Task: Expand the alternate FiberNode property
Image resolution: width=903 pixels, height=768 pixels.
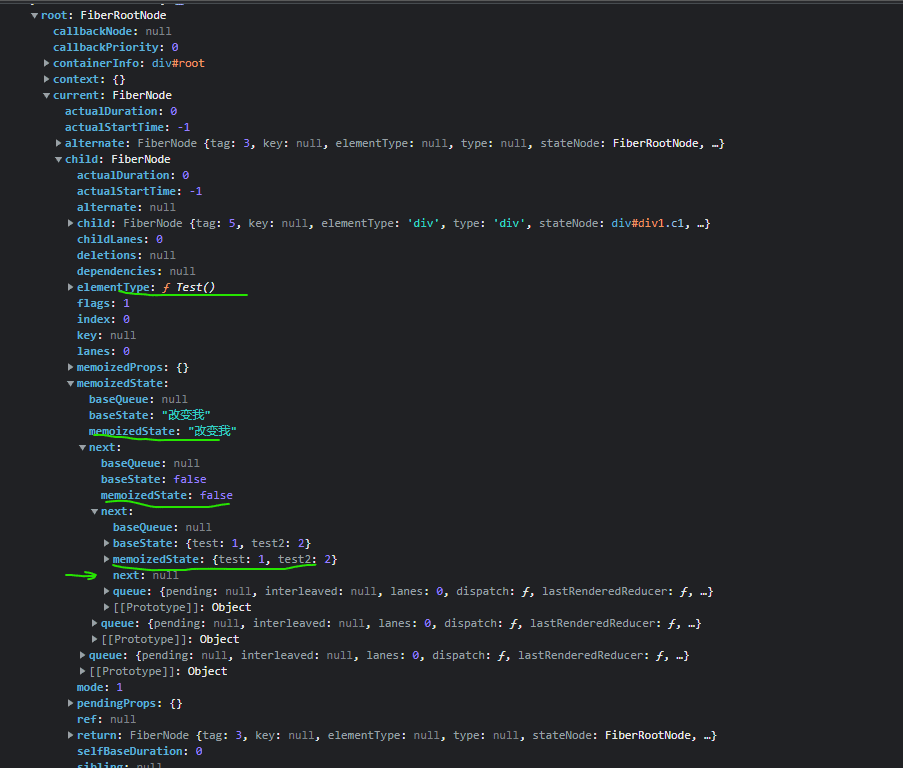Action: tap(59, 144)
